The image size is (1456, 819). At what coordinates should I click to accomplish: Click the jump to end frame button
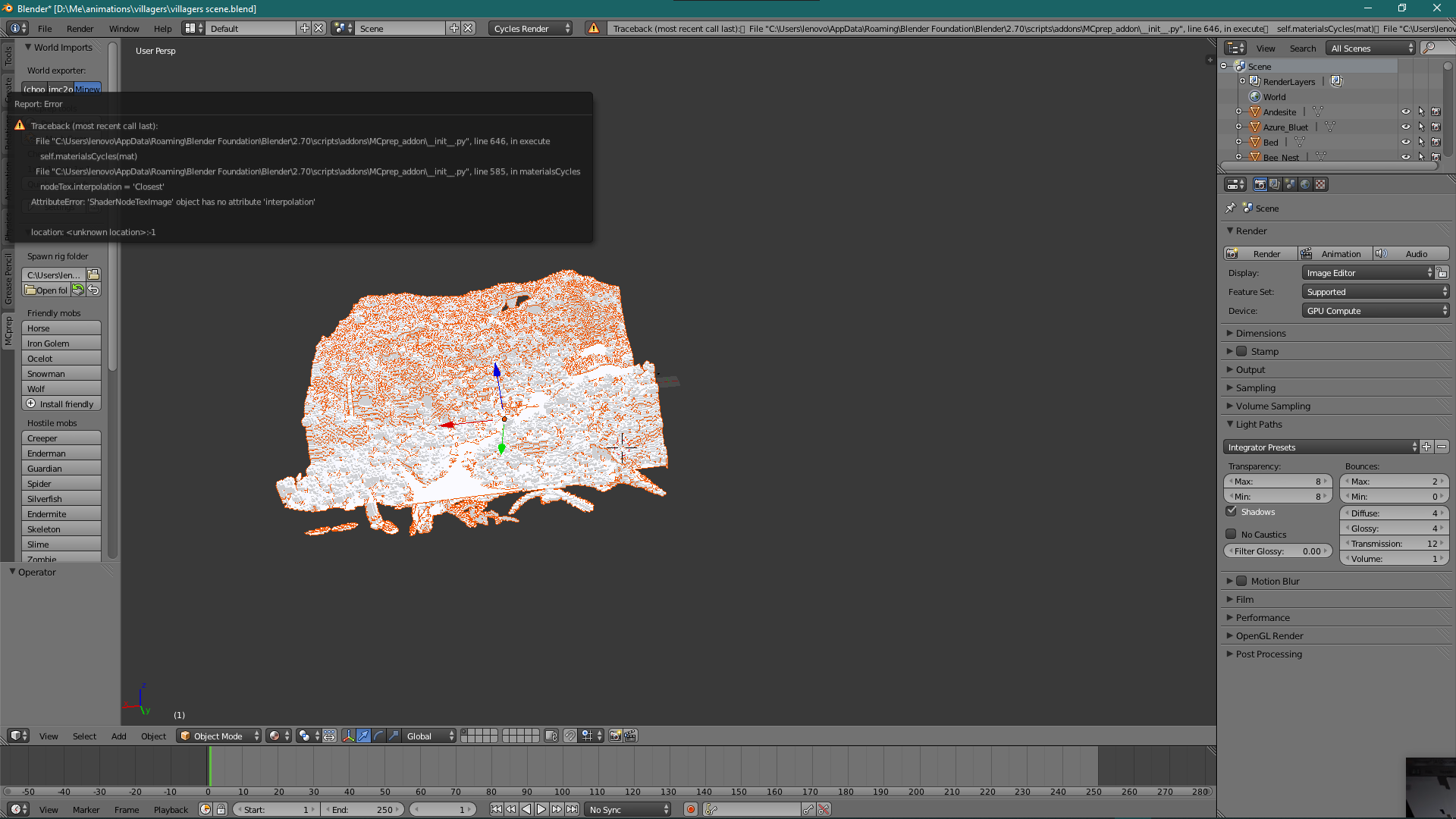pyautogui.click(x=573, y=809)
